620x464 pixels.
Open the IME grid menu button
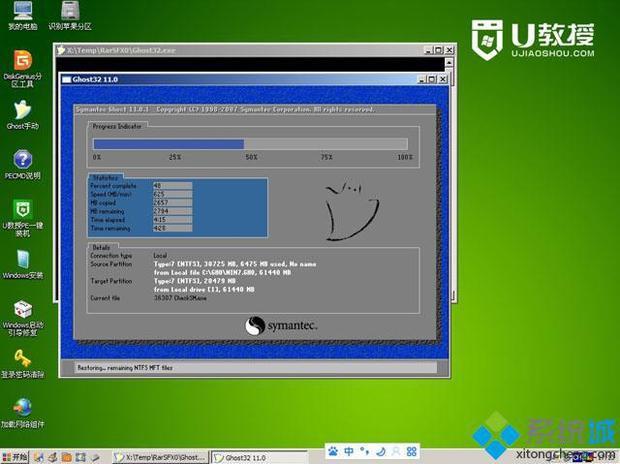coord(412,451)
